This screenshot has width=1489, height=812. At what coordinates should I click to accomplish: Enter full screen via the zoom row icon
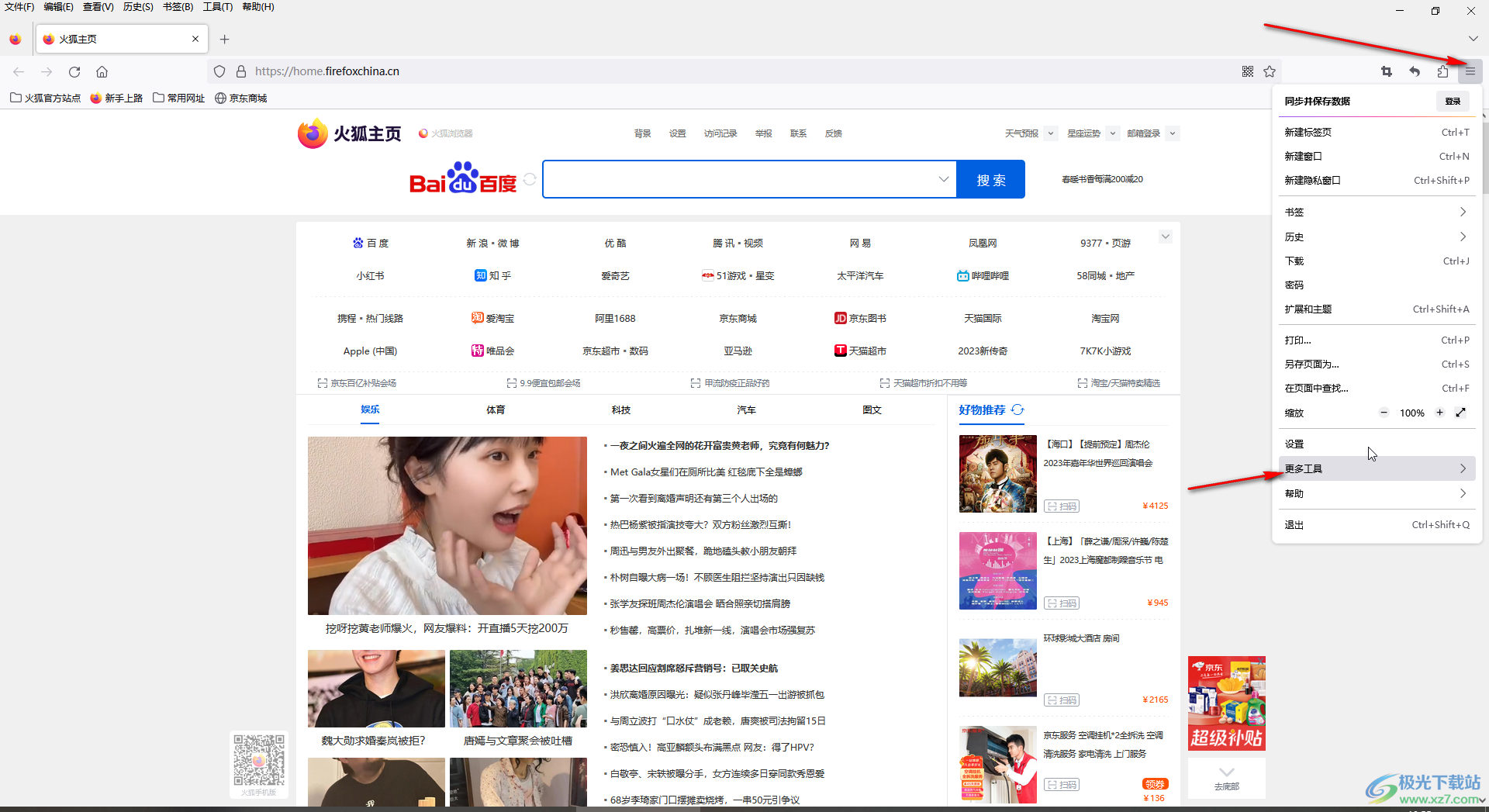(x=1460, y=413)
